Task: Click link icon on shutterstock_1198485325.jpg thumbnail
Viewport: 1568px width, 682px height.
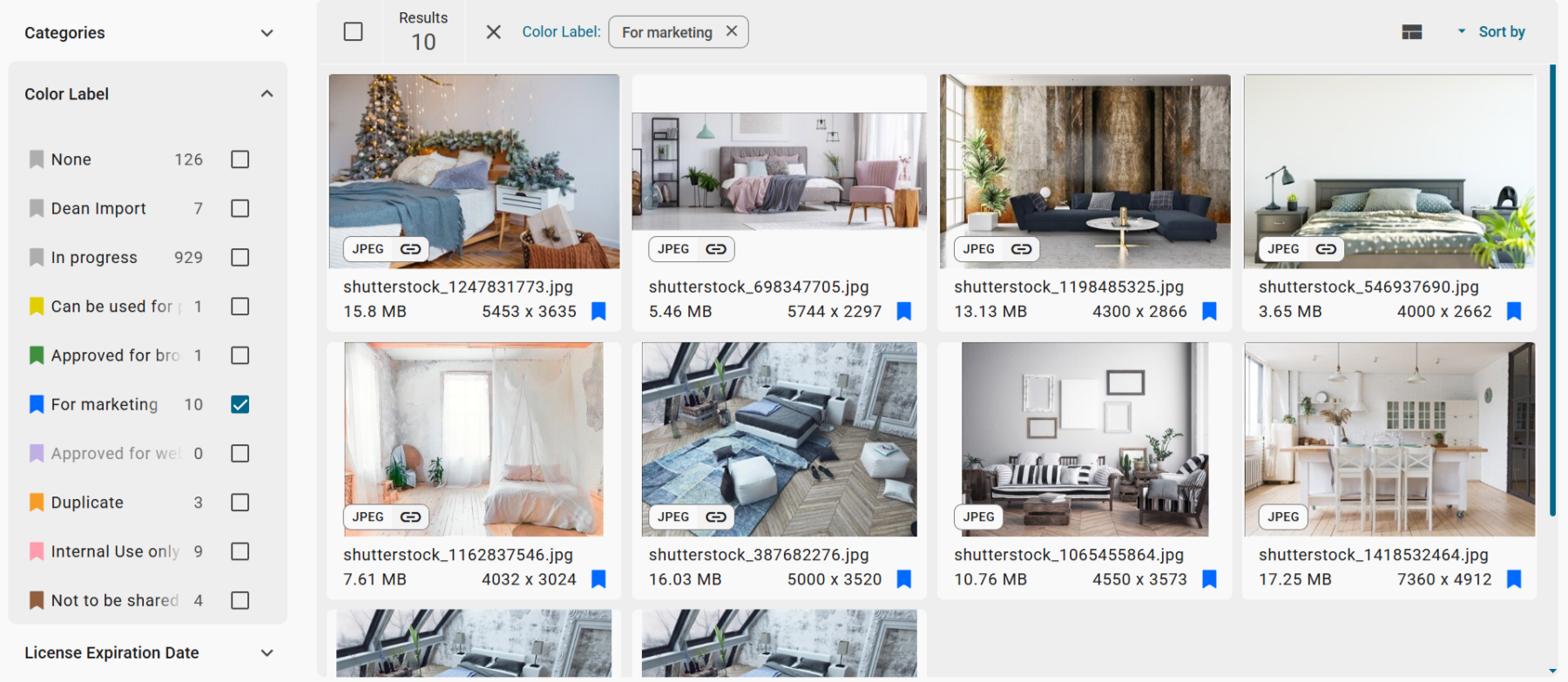Action: point(1021,249)
